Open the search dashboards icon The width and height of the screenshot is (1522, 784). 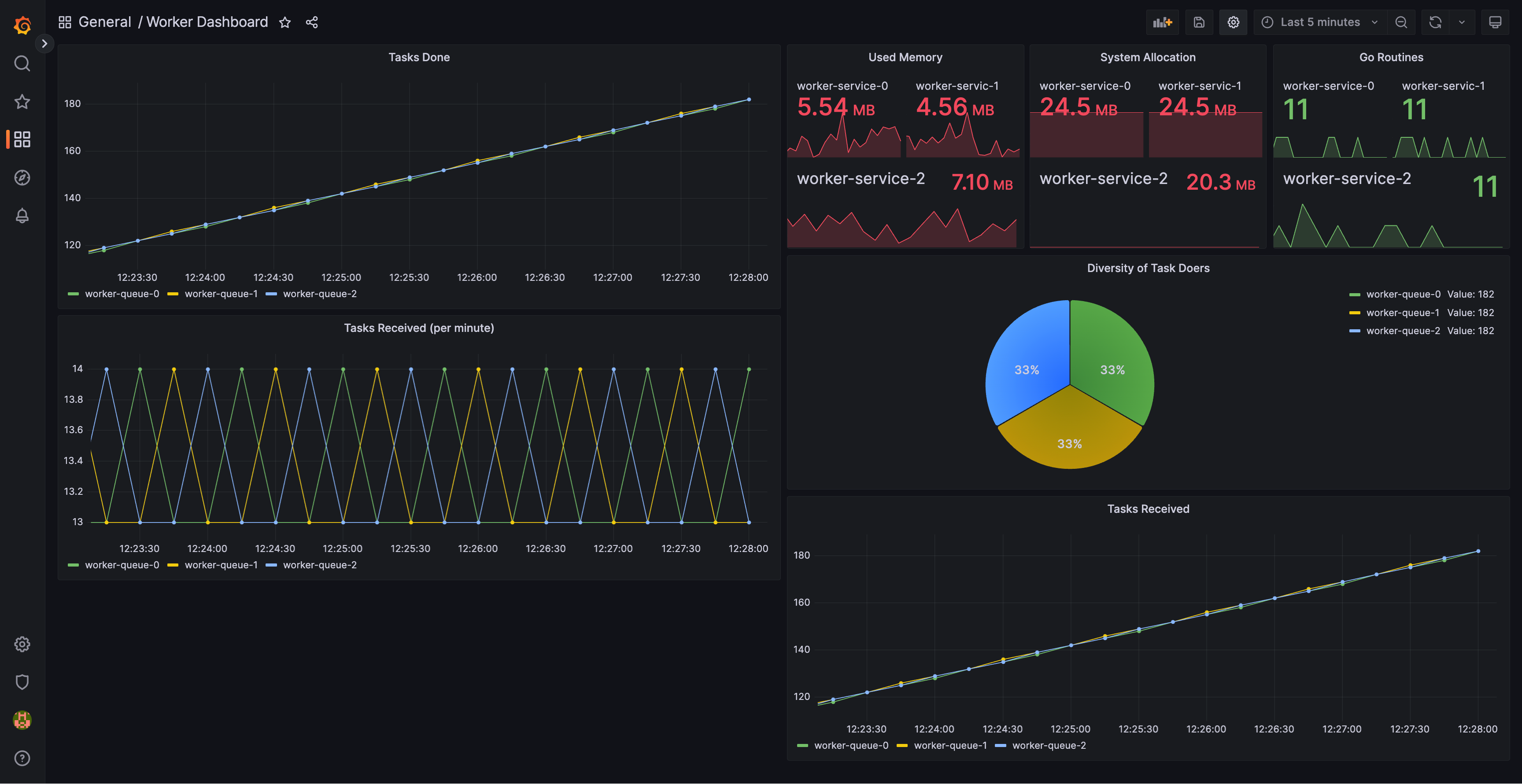point(22,63)
